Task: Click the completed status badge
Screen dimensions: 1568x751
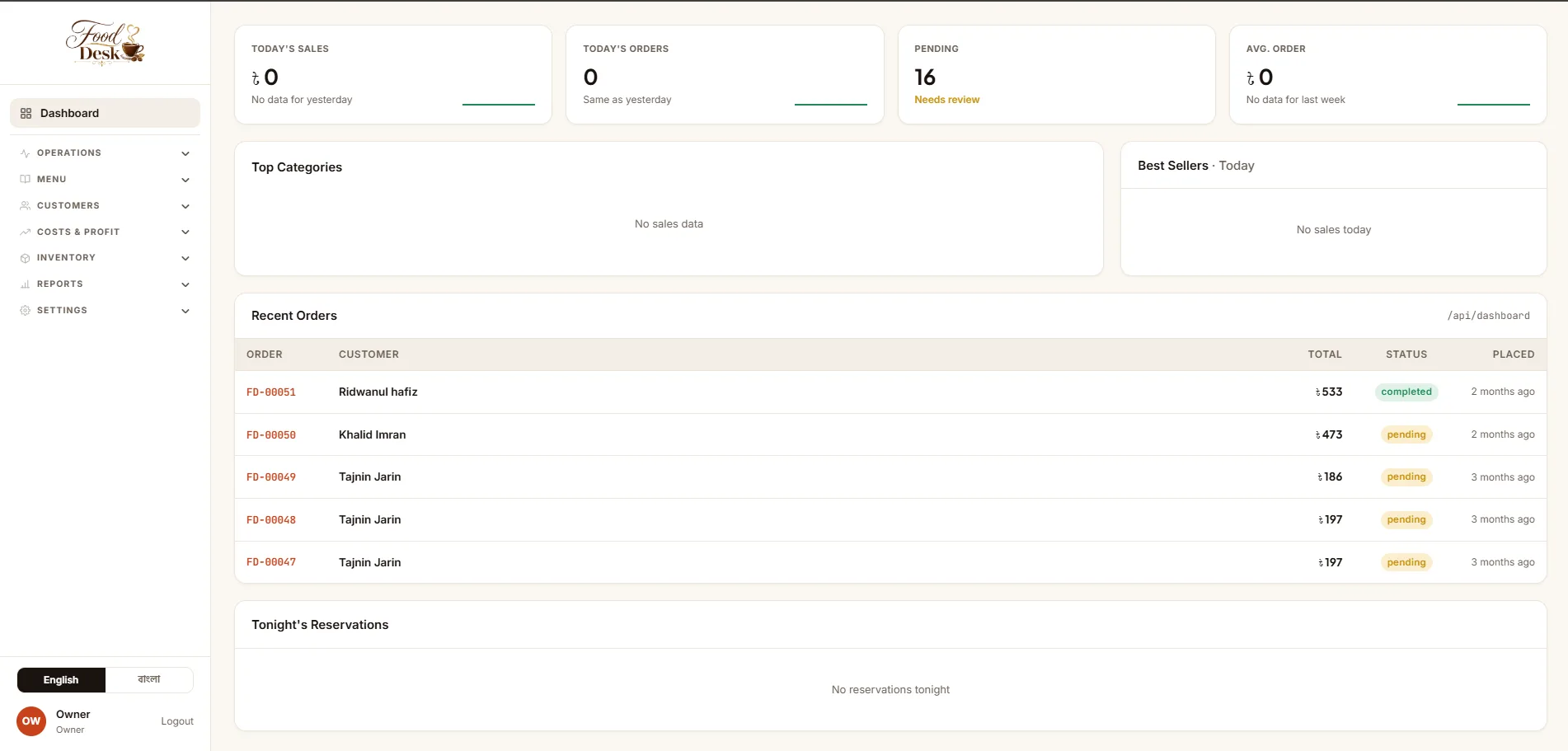Action: click(x=1406, y=392)
